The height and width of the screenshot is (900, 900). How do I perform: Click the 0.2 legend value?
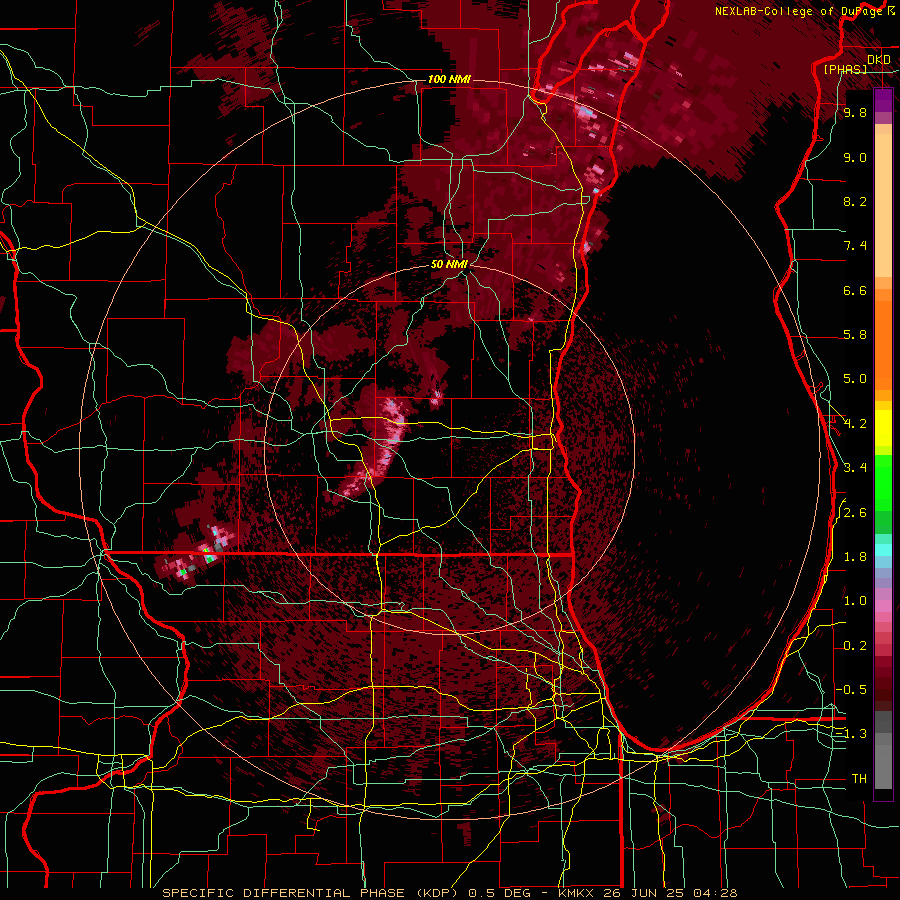[x=855, y=646]
